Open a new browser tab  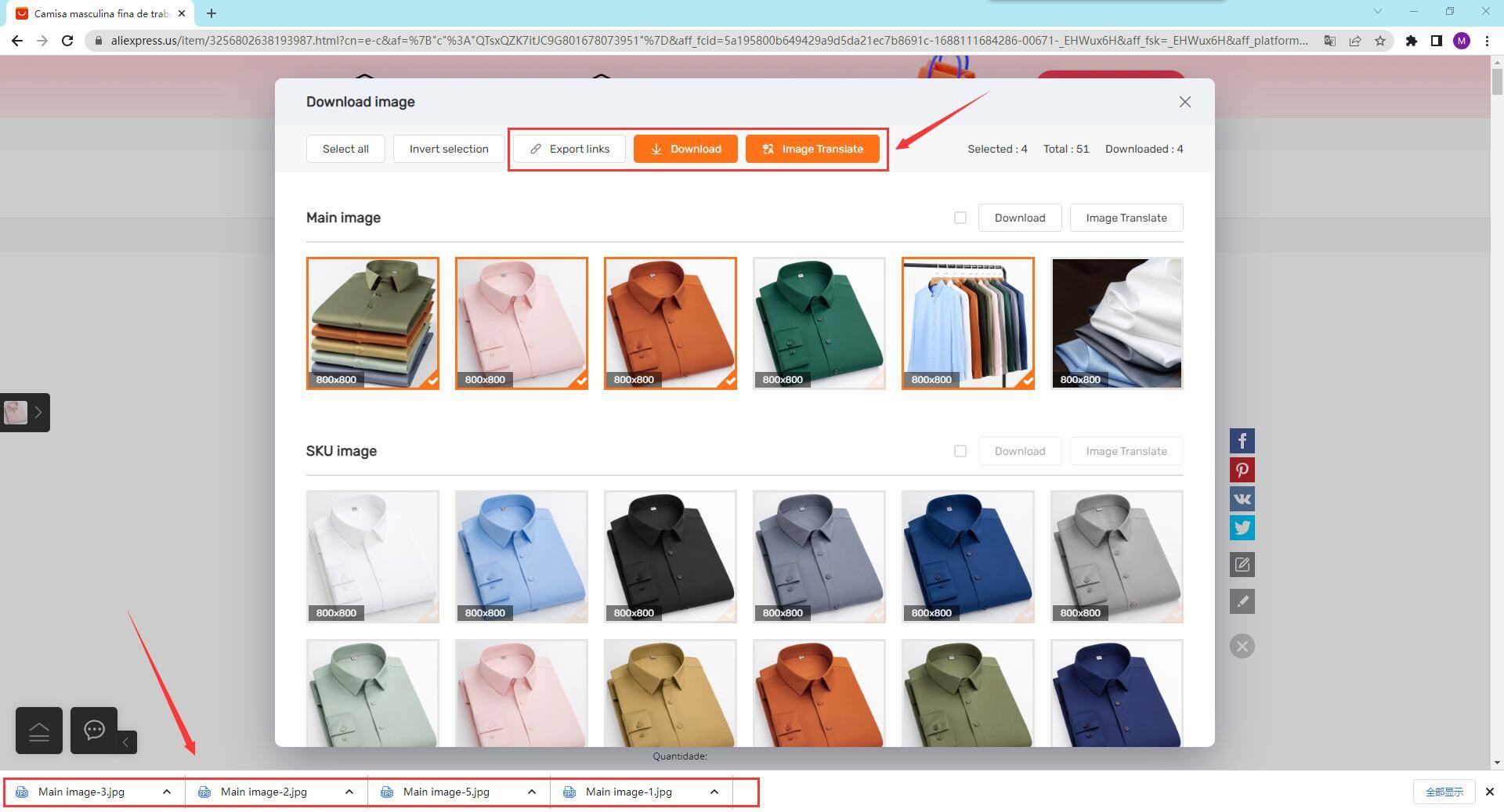211,13
